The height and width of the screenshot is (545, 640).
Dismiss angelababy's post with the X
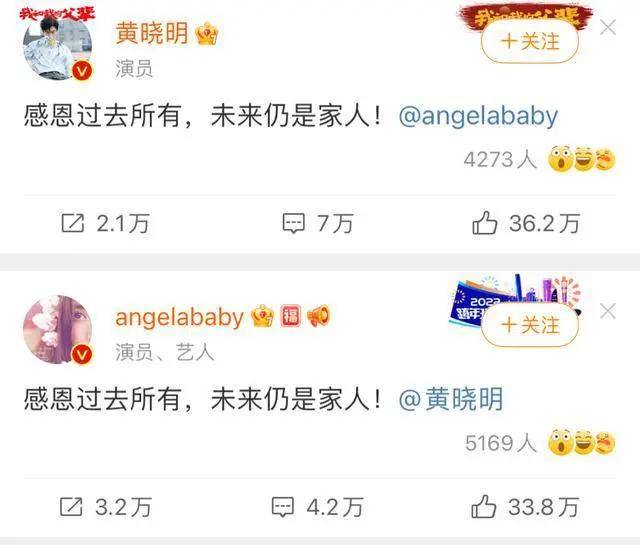[608, 311]
